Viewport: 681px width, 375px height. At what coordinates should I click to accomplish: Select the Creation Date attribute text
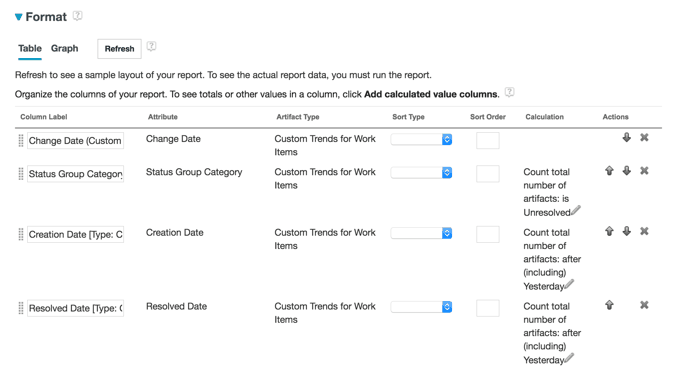[x=175, y=232]
